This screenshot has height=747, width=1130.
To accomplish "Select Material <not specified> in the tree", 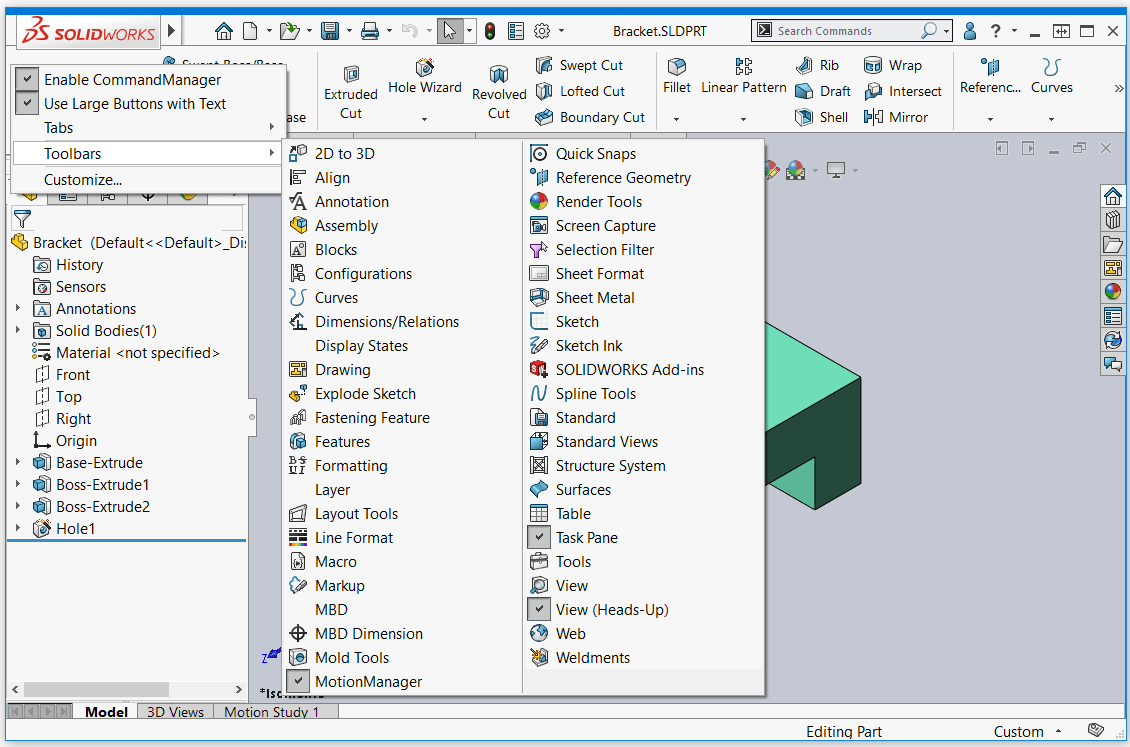I will (x=126, y=353).
